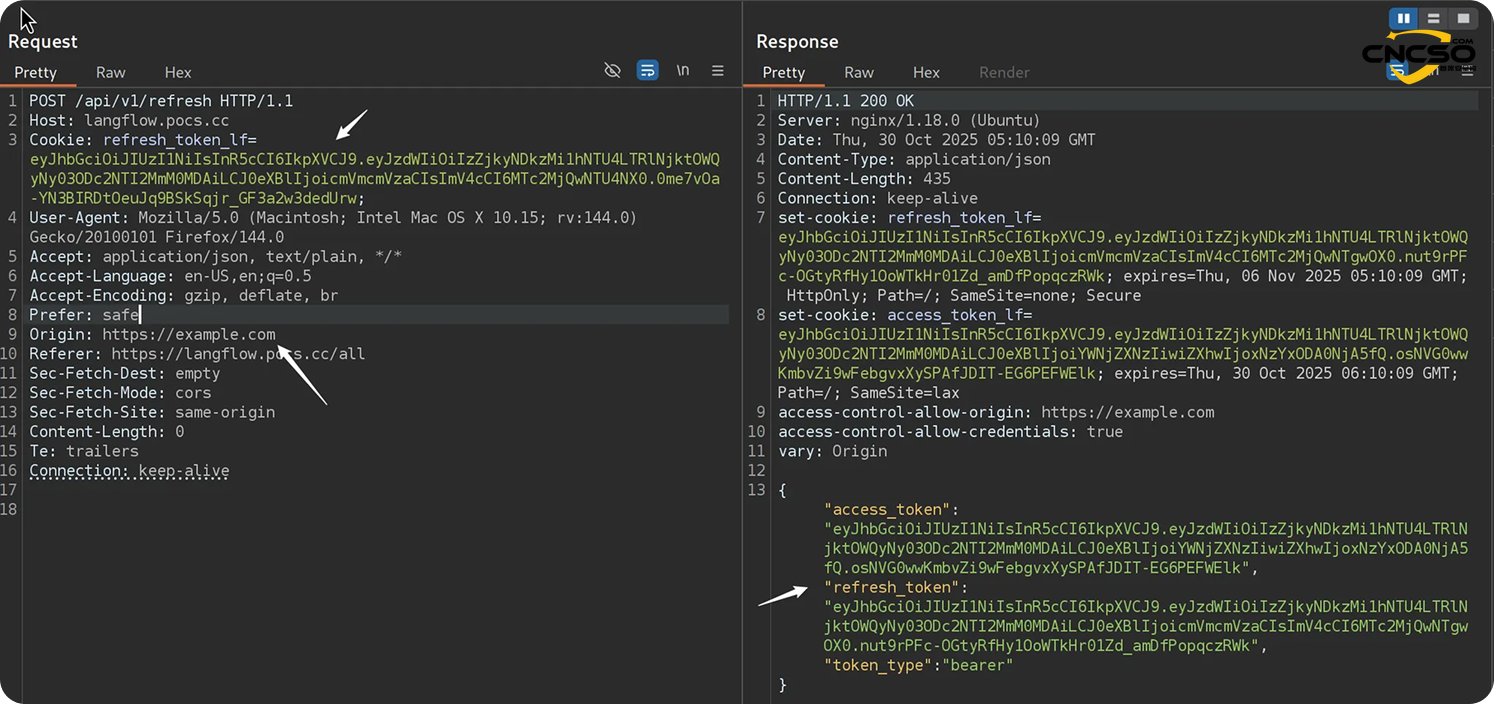Click the request hide-eye icon
Screen dimensions: 1494x704
(613, 71)
